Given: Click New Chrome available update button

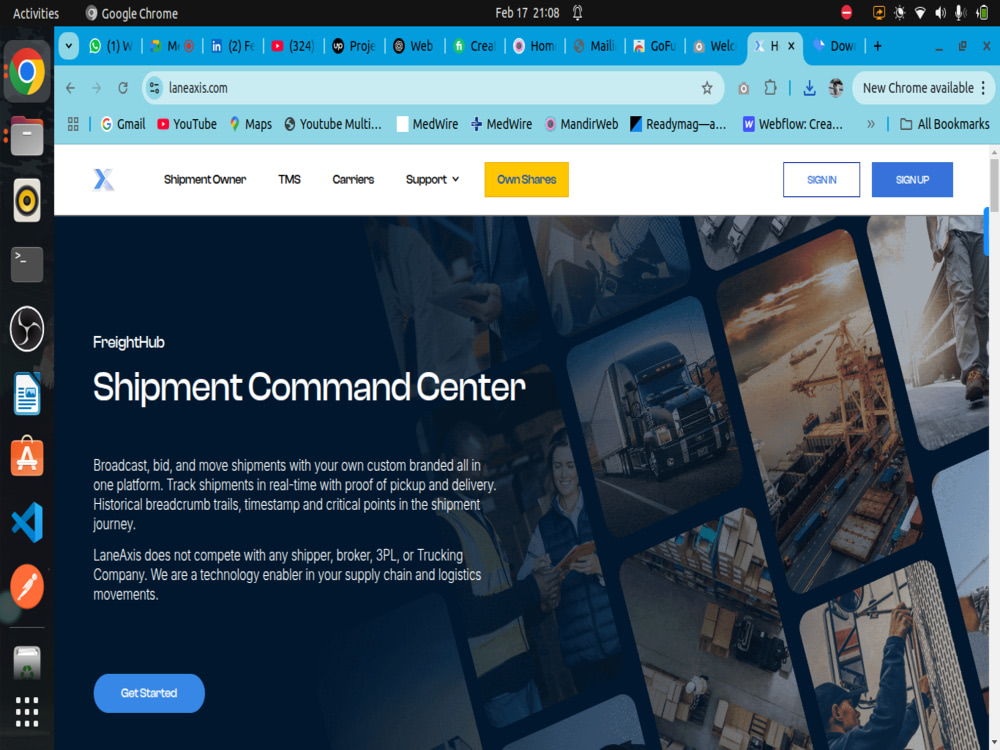Looking at the screenshot, I should (917, 88).
